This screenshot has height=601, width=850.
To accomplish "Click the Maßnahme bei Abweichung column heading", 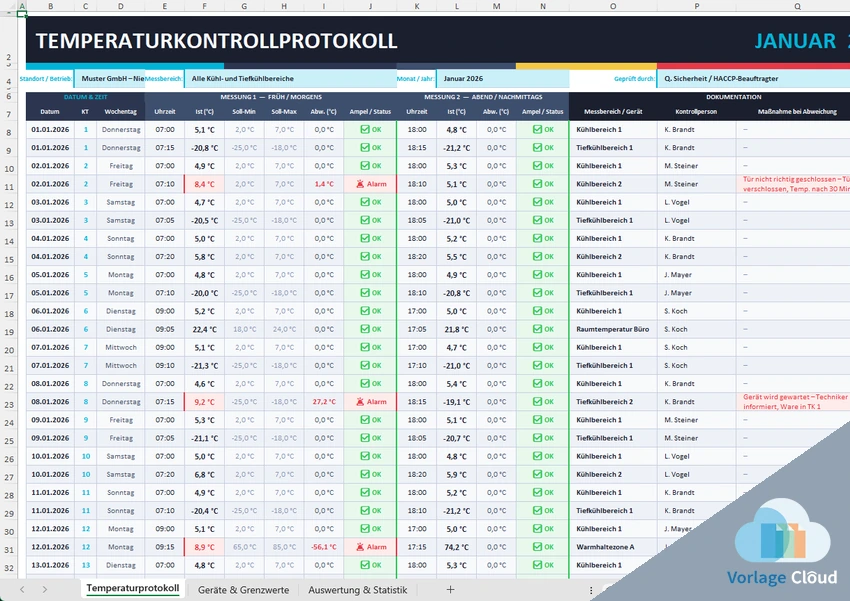I will pyautogui.click(x=797, y=112).
